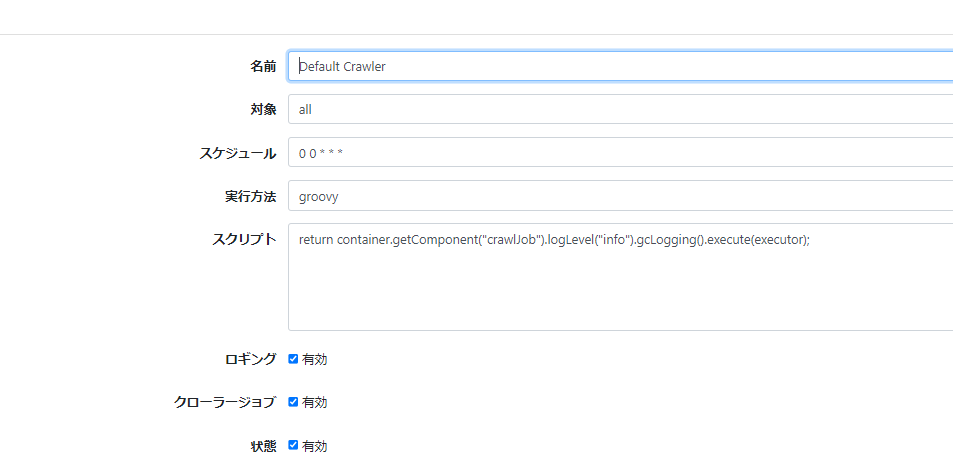The width and height of the screenshot is (953, 469).
Task: Click the 有効 text beside 状態
Action: pyautogui.click(x=314, y=446)
